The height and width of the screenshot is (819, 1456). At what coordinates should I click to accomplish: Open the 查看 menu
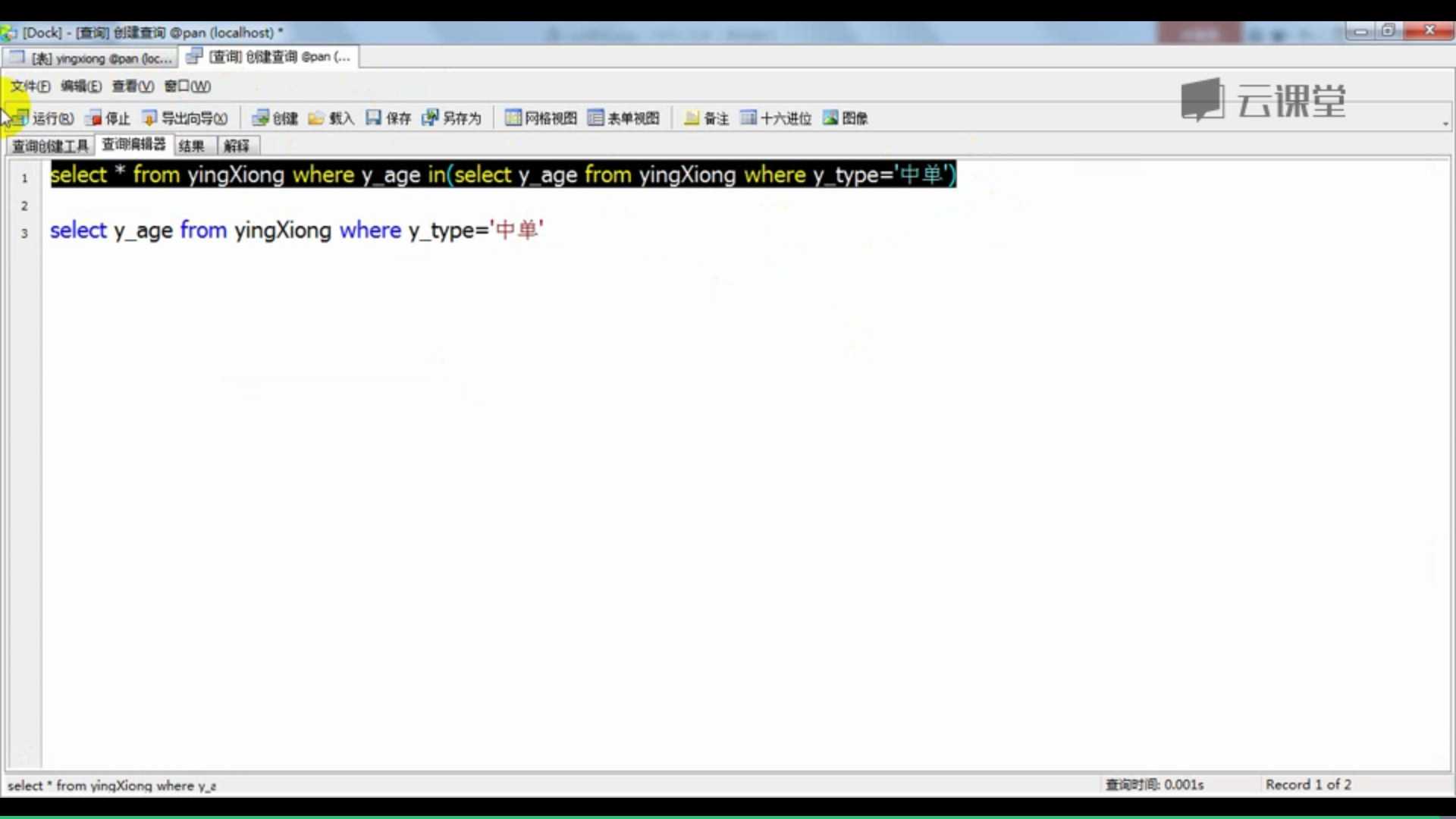[x=133, y=86]
